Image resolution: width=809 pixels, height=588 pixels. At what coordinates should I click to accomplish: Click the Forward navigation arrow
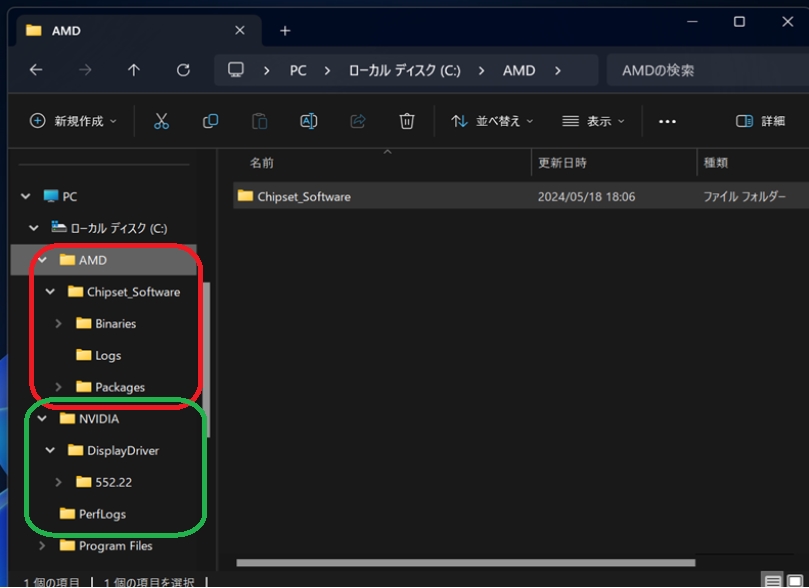coord(85,70)
